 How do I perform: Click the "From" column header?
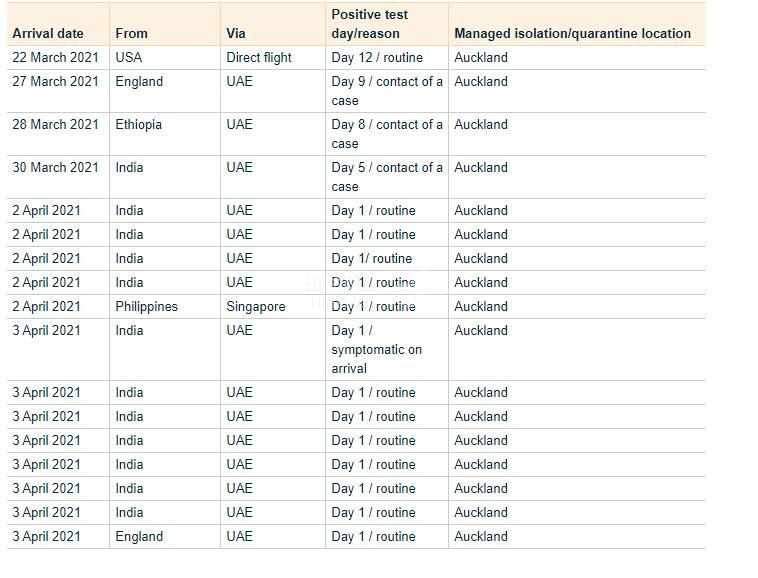tap(131, 33)
